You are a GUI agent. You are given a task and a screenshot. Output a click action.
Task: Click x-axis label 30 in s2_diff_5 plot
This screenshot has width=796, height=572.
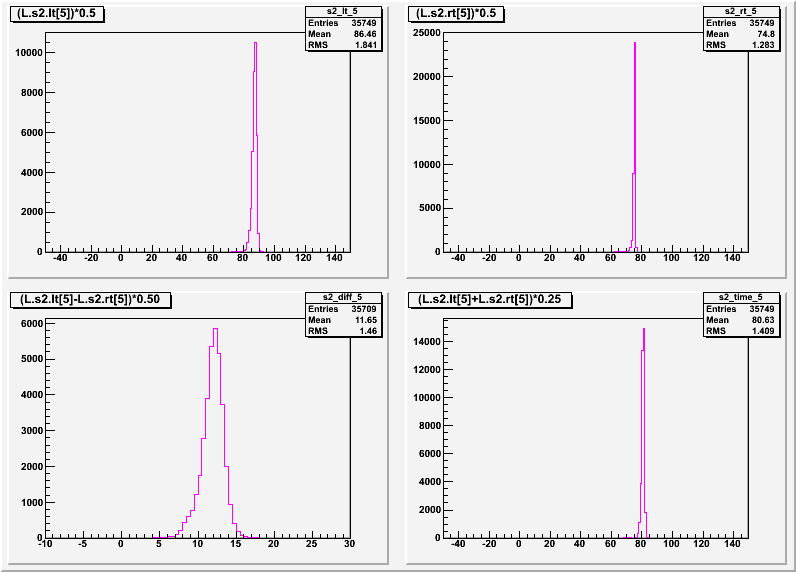tap(349, 544)
